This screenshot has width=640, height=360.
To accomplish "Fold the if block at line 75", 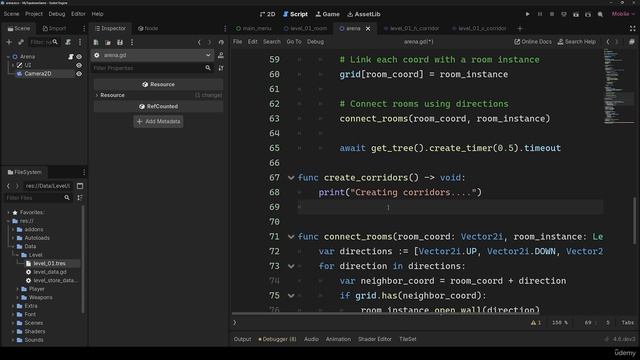I will pos(291,296).
